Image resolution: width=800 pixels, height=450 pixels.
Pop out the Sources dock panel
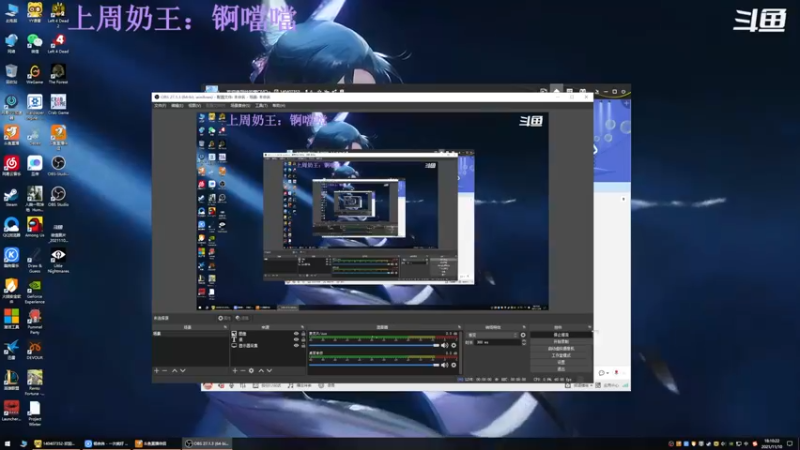[302, 327]
